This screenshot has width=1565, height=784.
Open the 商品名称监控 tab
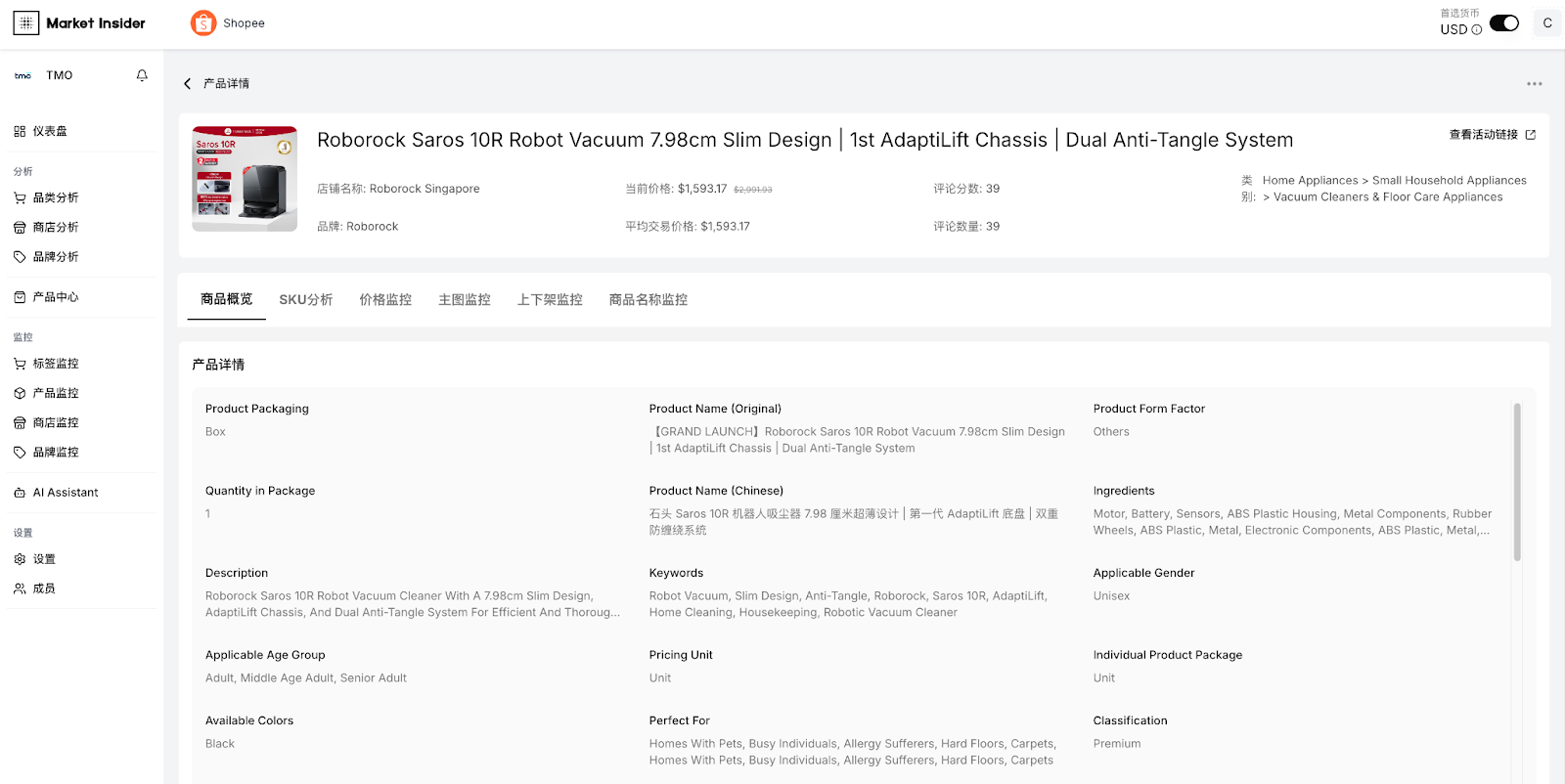648,300
